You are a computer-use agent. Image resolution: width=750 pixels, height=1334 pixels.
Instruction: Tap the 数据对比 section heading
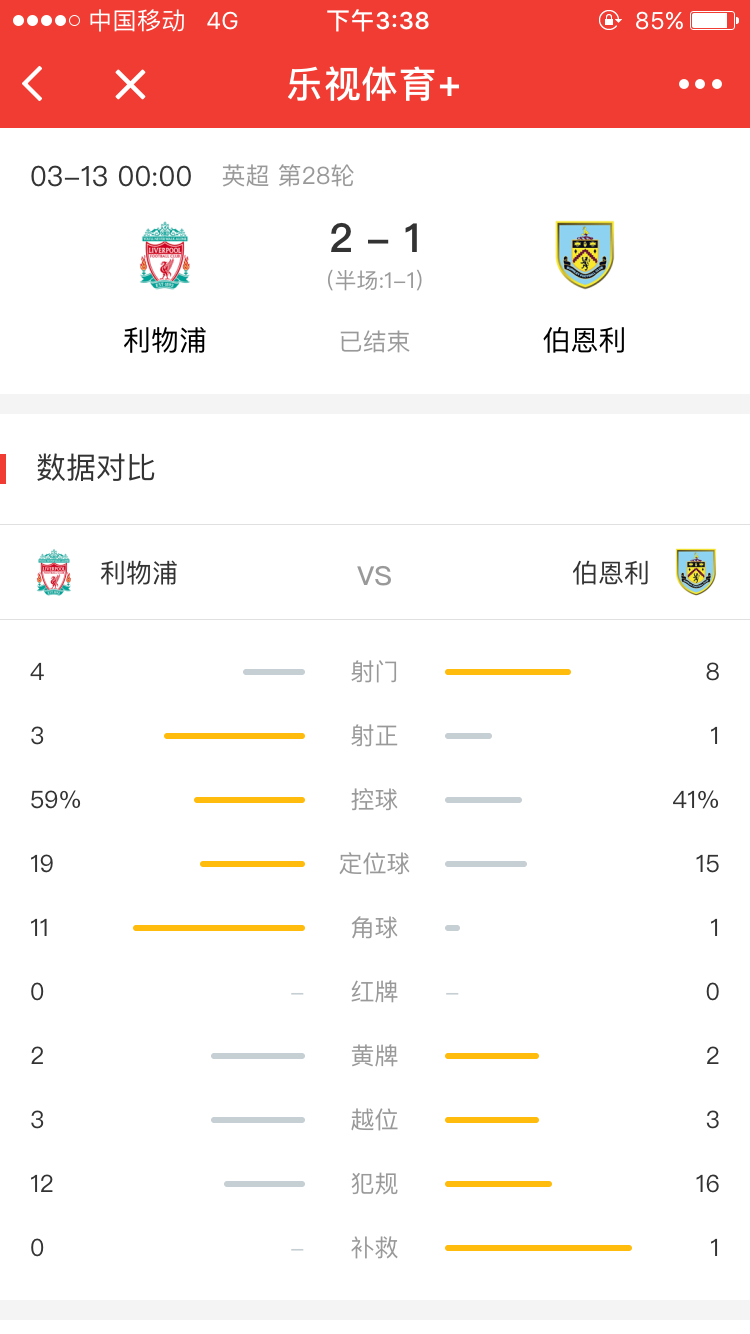96,468
